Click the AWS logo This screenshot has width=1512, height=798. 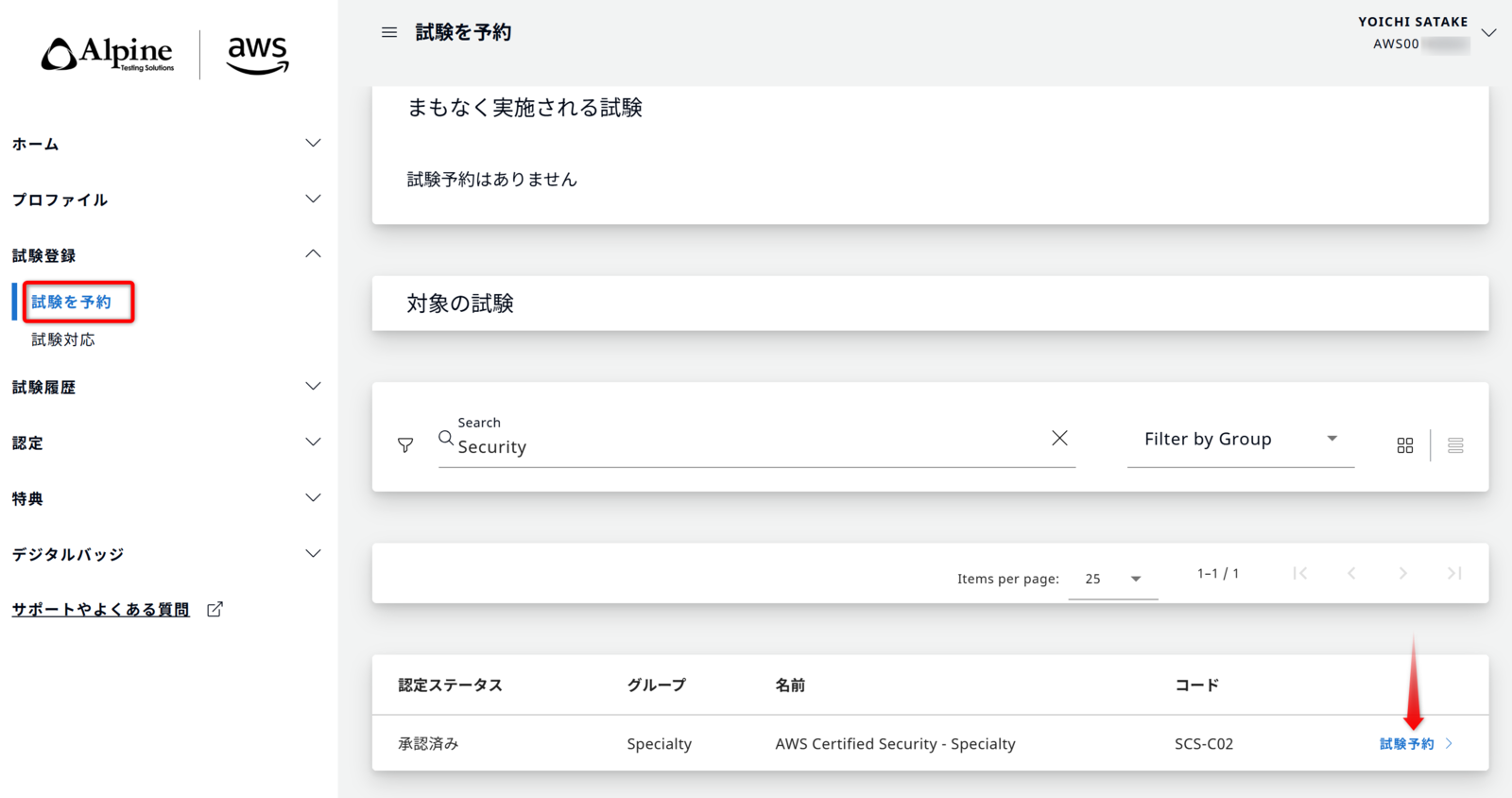point(258,55)
